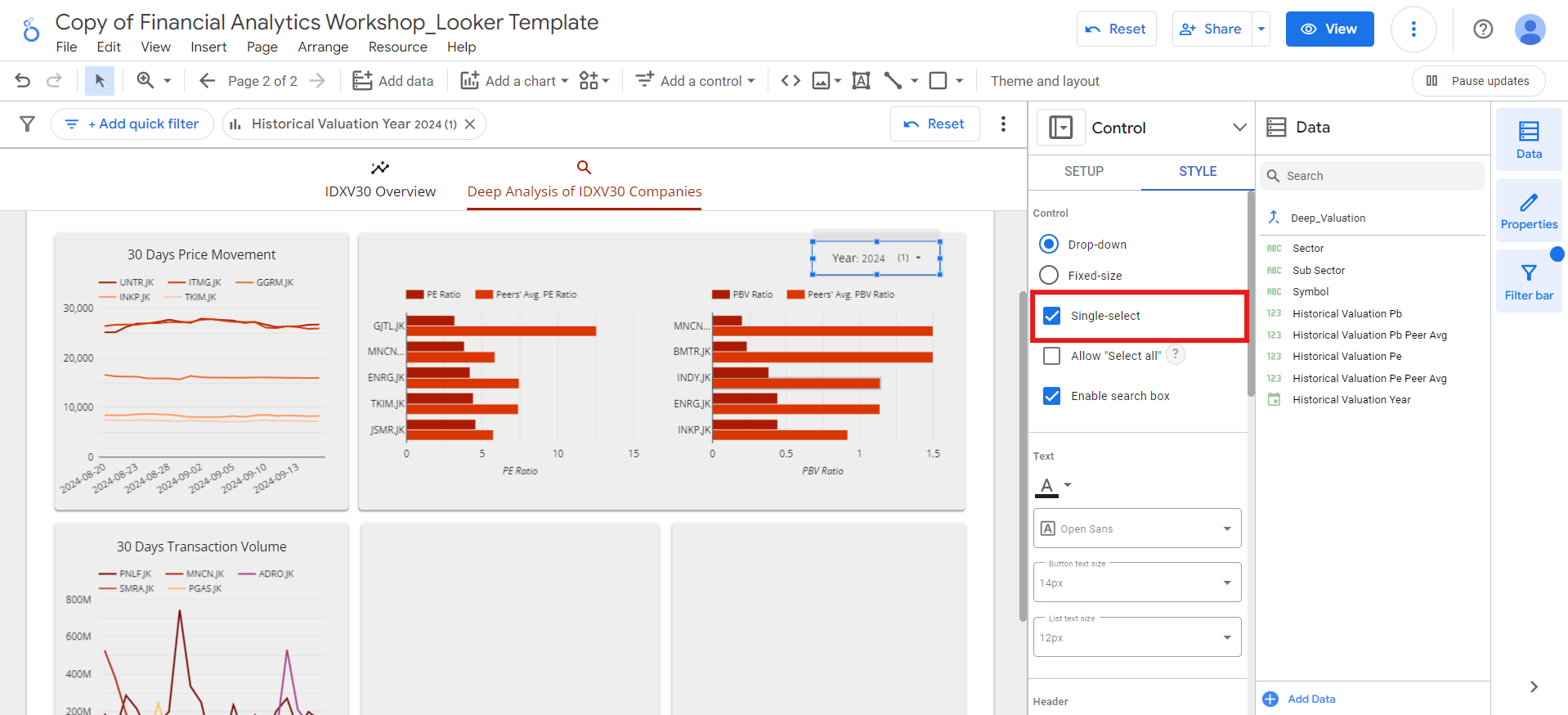Disable the Enable search box checkbox
Screen dimensions: 1568x715
click(1052, 396)
